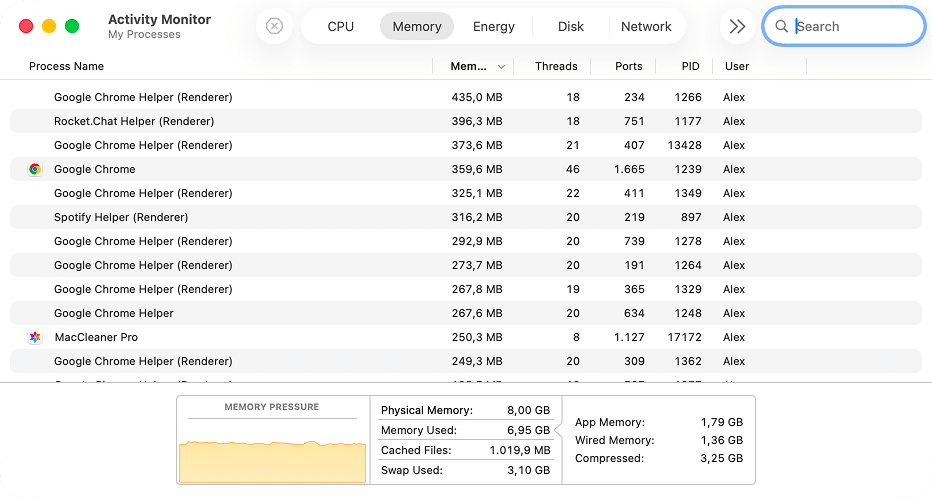This screenshot has width=932, height=499.
Task: Focus the Search input field
Action: 843,26
